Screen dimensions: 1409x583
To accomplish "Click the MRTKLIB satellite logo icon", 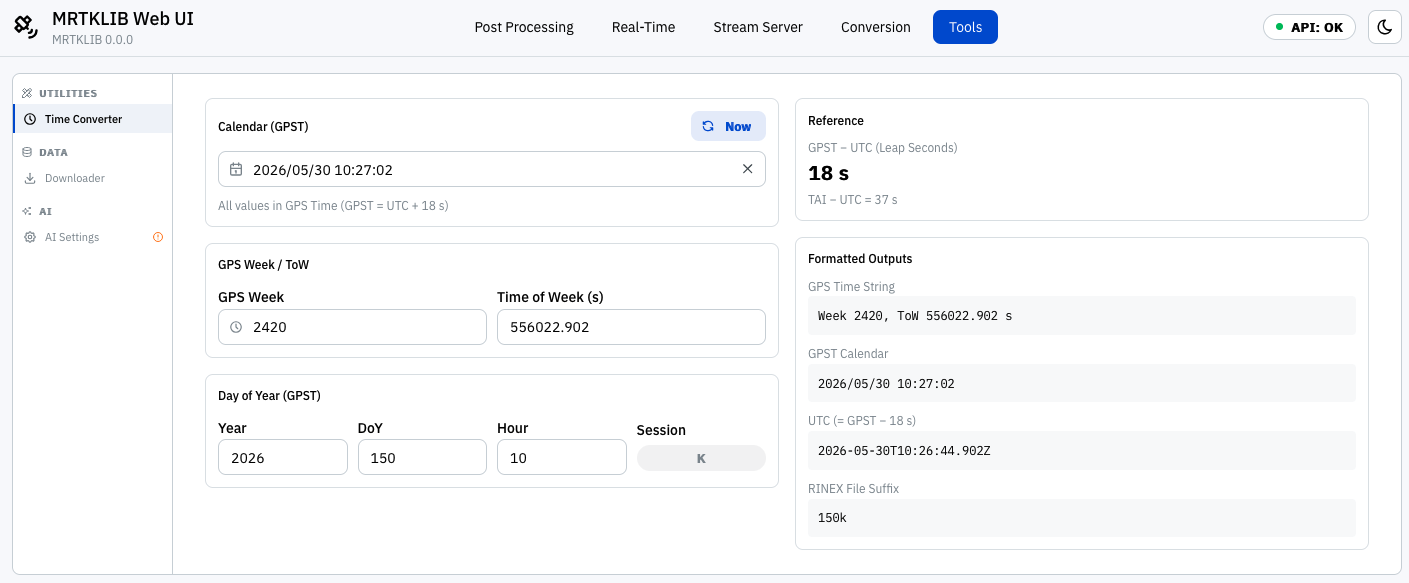I will click(x=26, y=27).
